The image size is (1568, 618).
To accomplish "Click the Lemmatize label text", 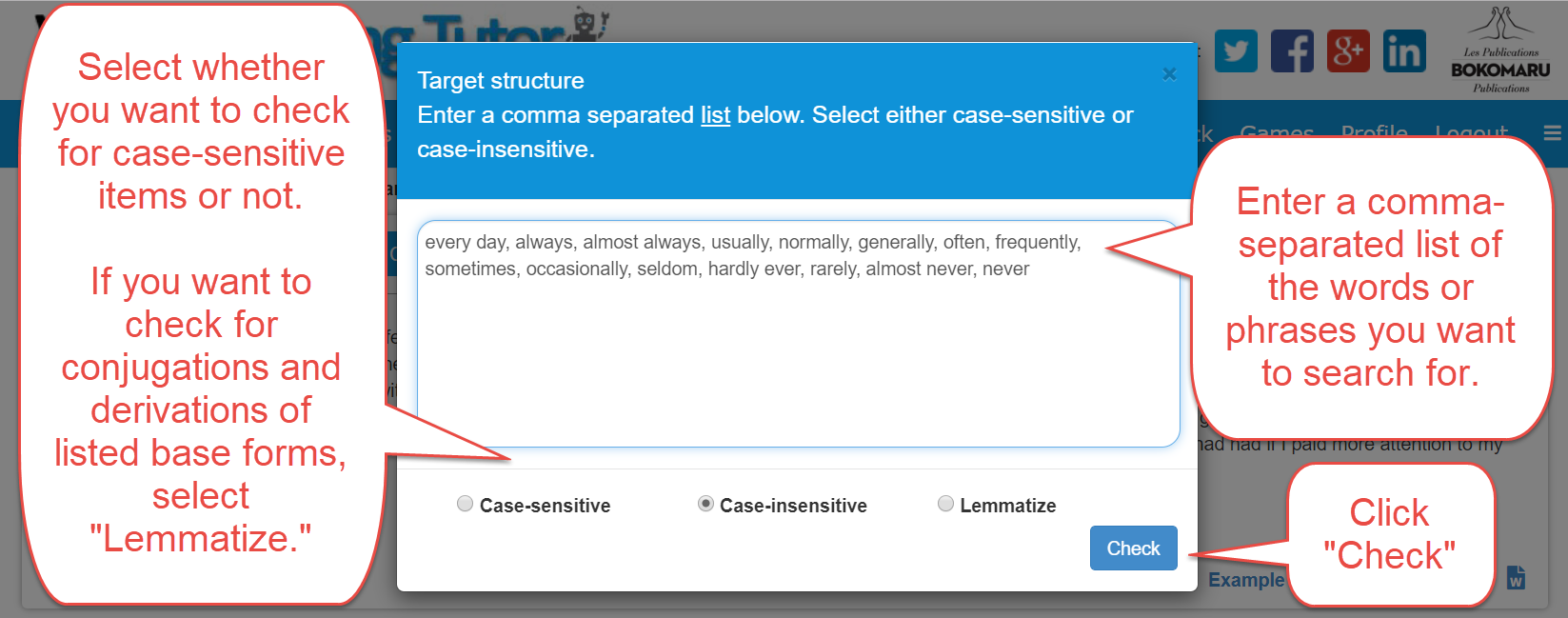I will coord(1007,506).
